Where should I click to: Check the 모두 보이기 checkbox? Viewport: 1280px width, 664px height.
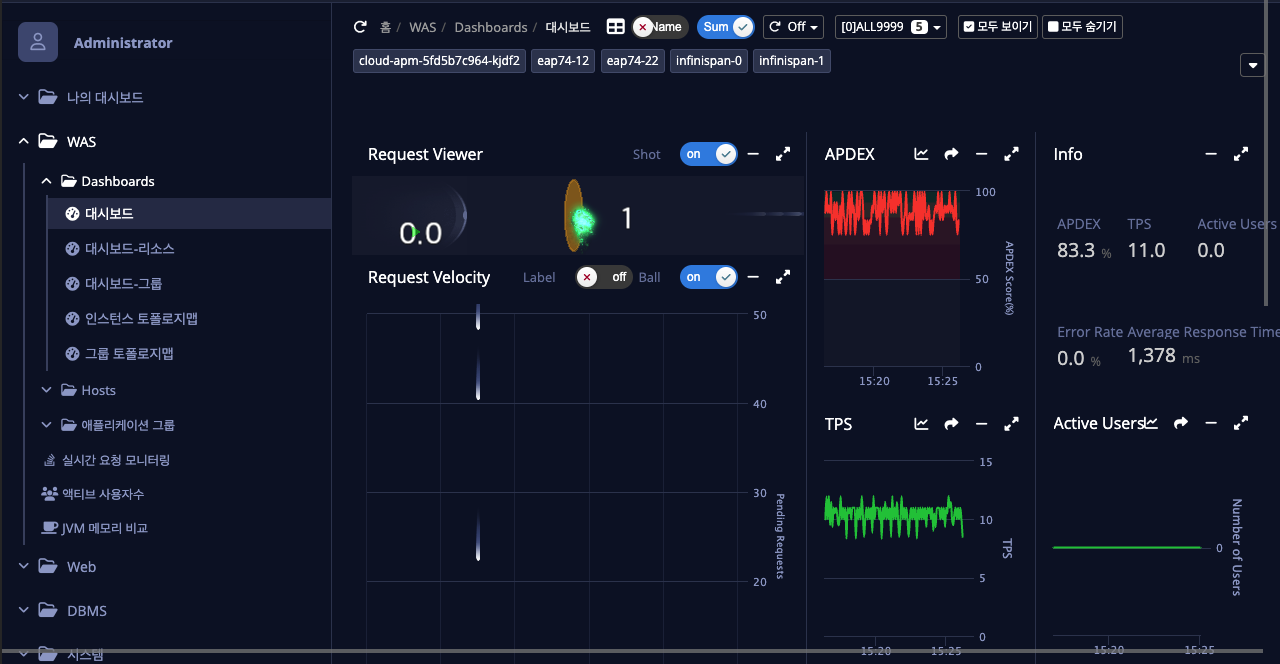[968, 27]
